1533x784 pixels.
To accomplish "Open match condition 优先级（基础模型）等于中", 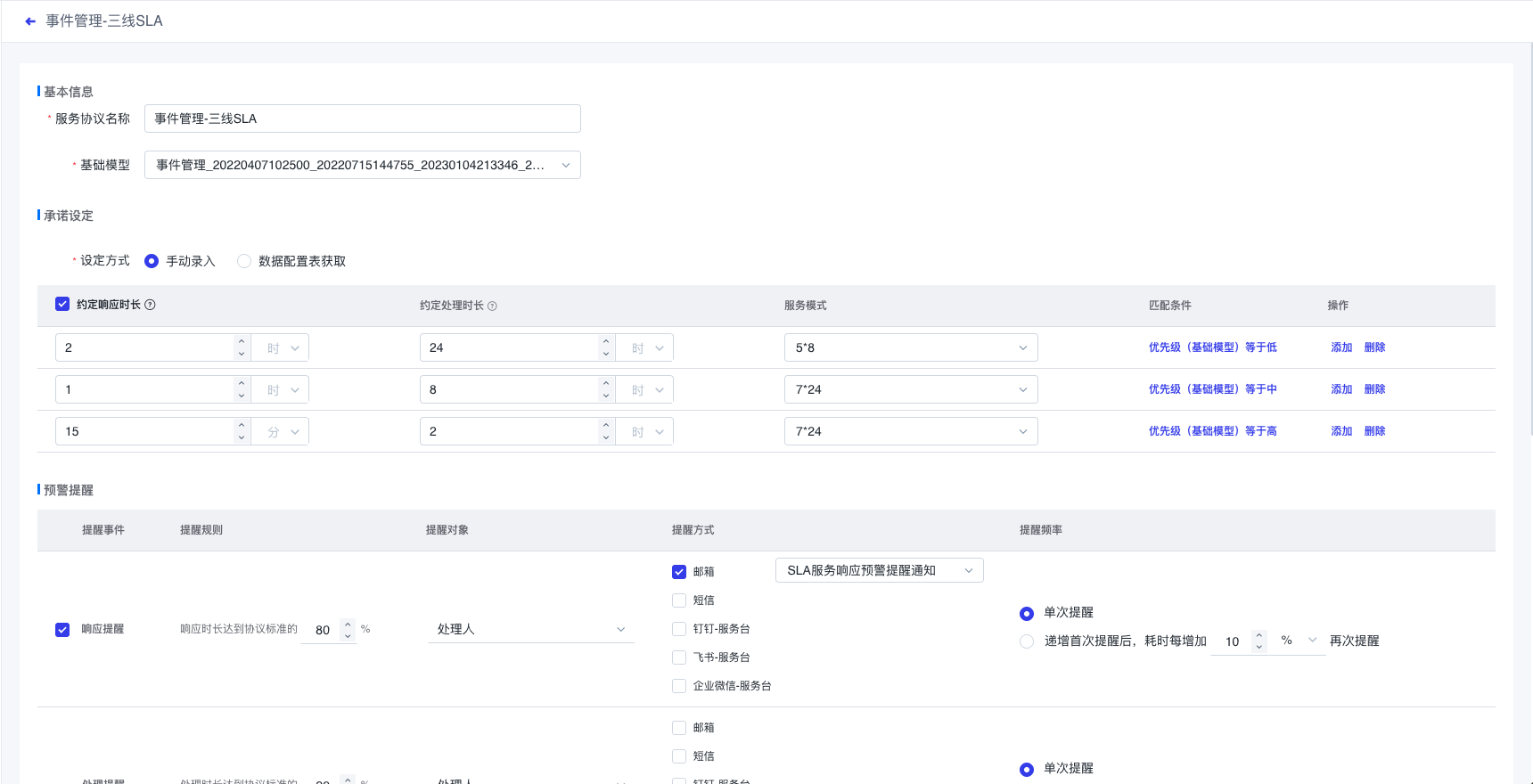I will click(x=1212, y=389).
